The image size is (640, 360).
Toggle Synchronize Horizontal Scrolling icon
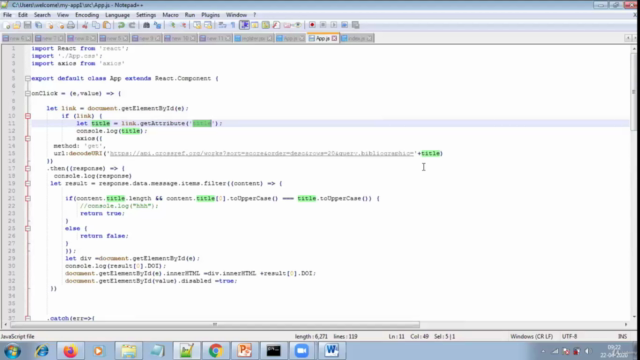[208, 25]
